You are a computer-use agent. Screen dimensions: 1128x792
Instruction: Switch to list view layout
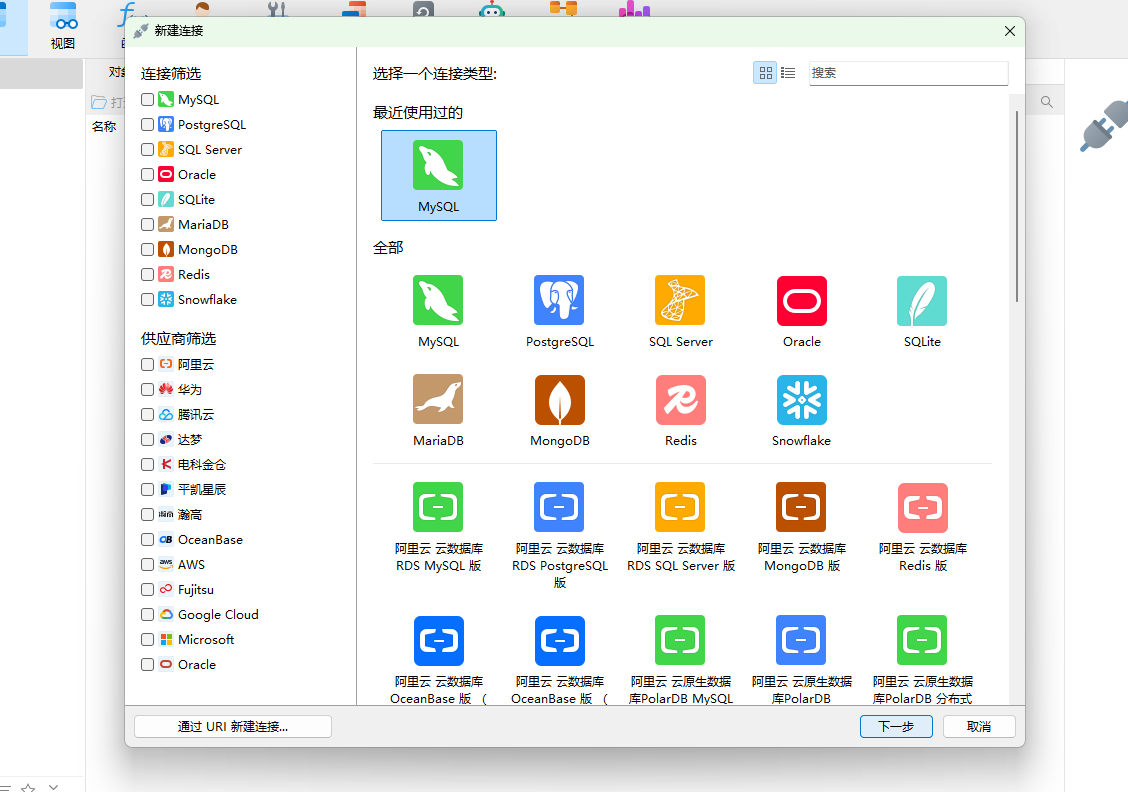[788, 73]
